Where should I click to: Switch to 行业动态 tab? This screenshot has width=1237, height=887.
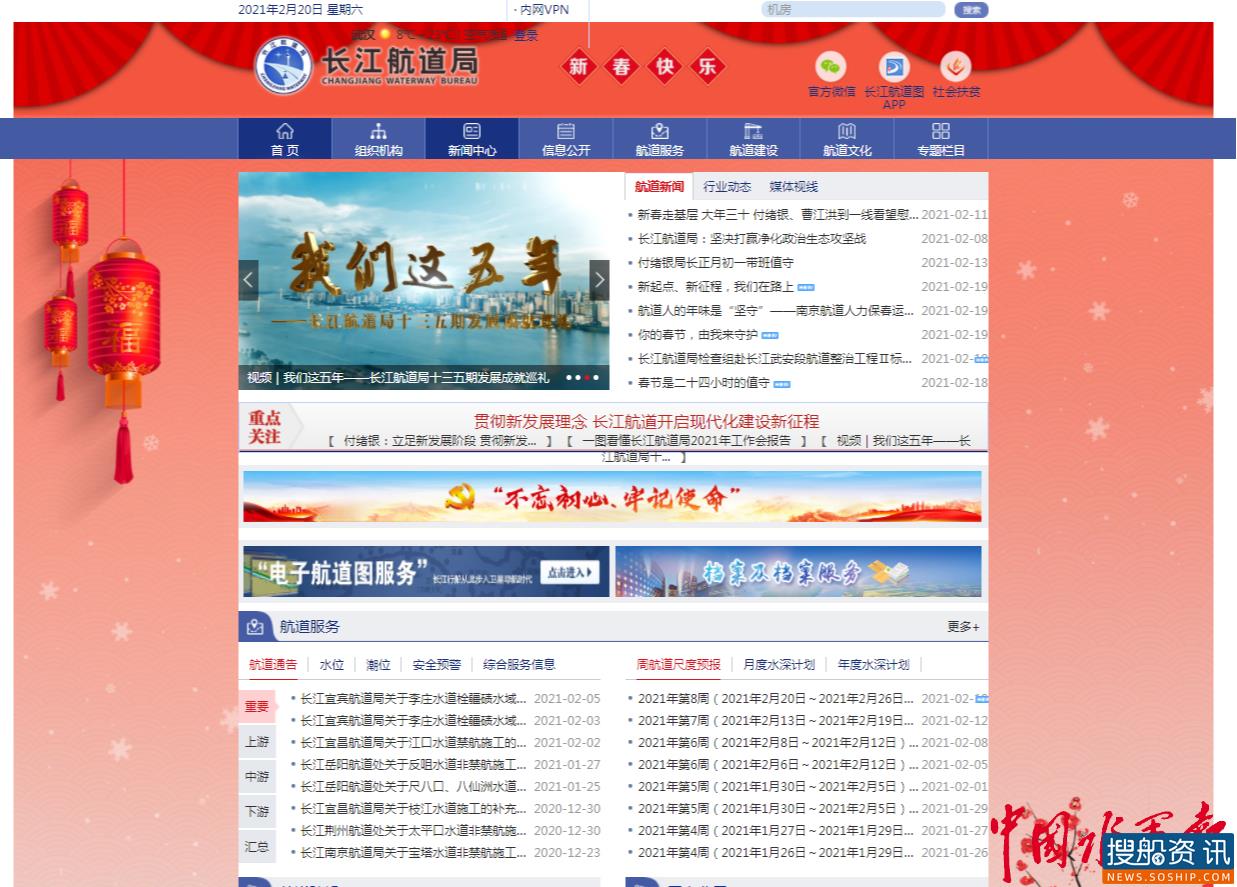(727, 187)
